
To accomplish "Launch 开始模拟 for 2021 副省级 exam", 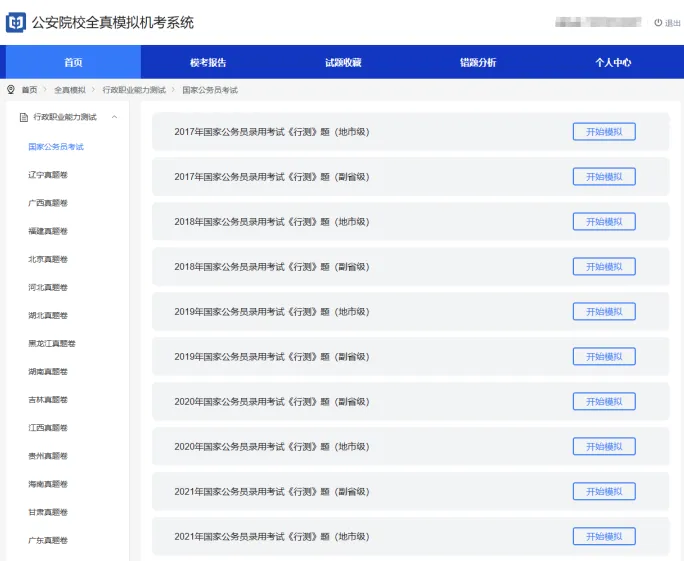I will point(604,491).
